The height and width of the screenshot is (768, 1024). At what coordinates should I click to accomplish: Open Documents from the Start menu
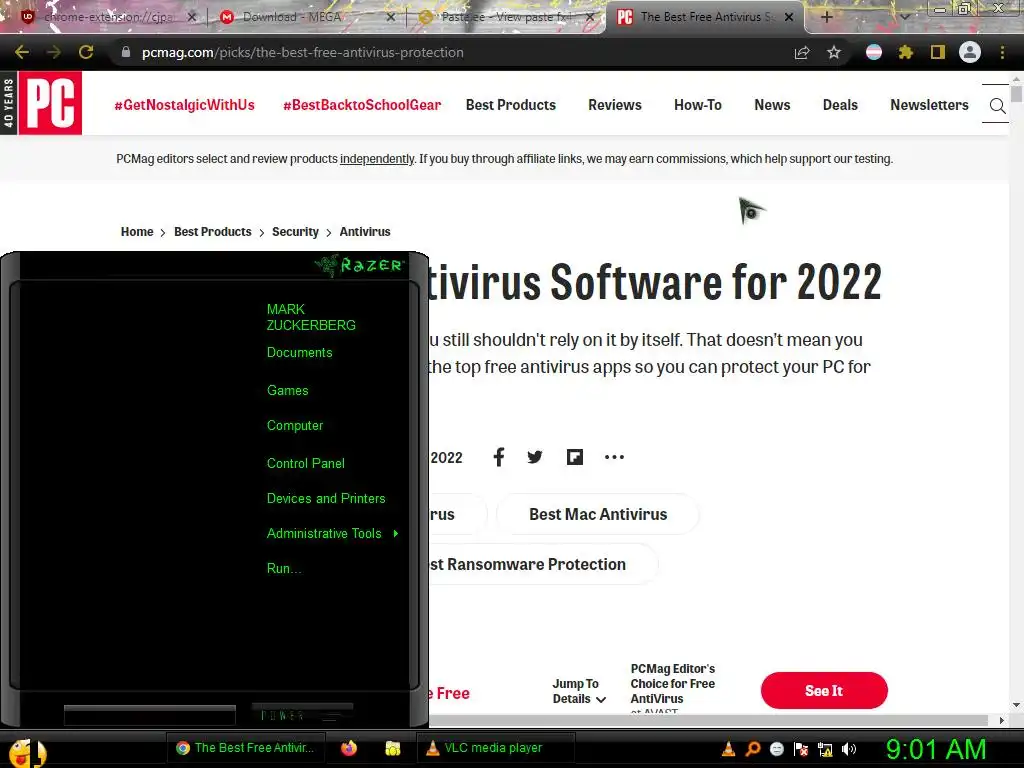click(299, 353)
